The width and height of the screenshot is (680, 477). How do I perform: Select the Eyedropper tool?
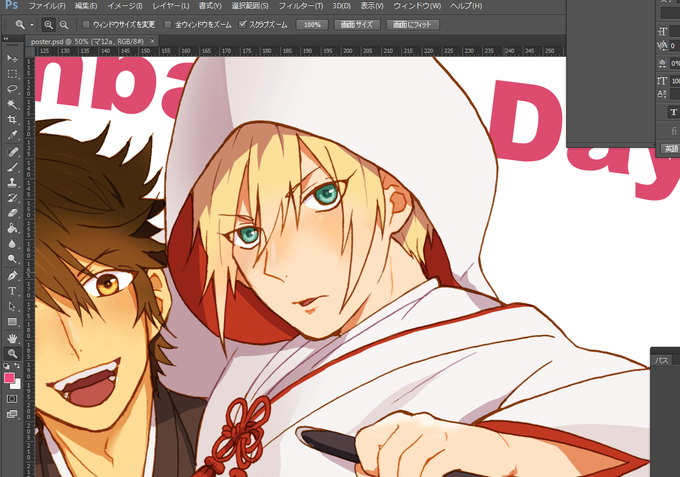(12, 135)
